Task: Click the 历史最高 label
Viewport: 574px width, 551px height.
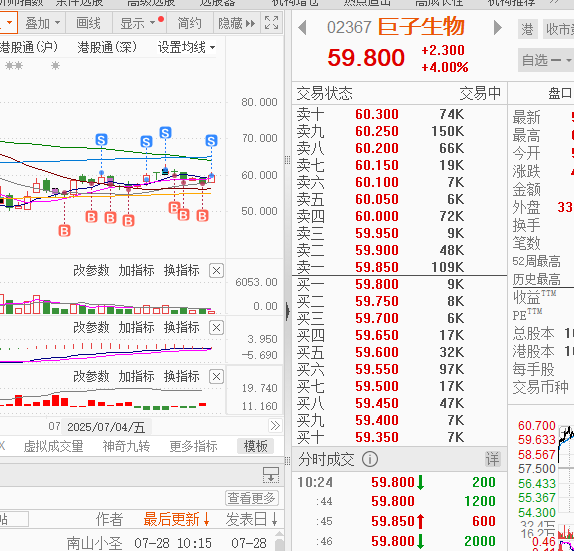Action: click(536, 280)
